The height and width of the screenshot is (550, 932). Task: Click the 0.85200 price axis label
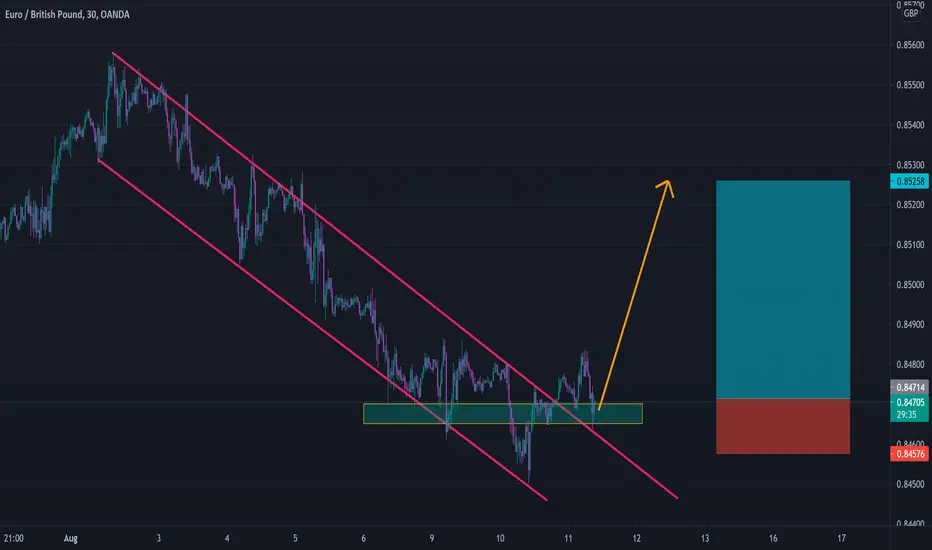(910, 205)
